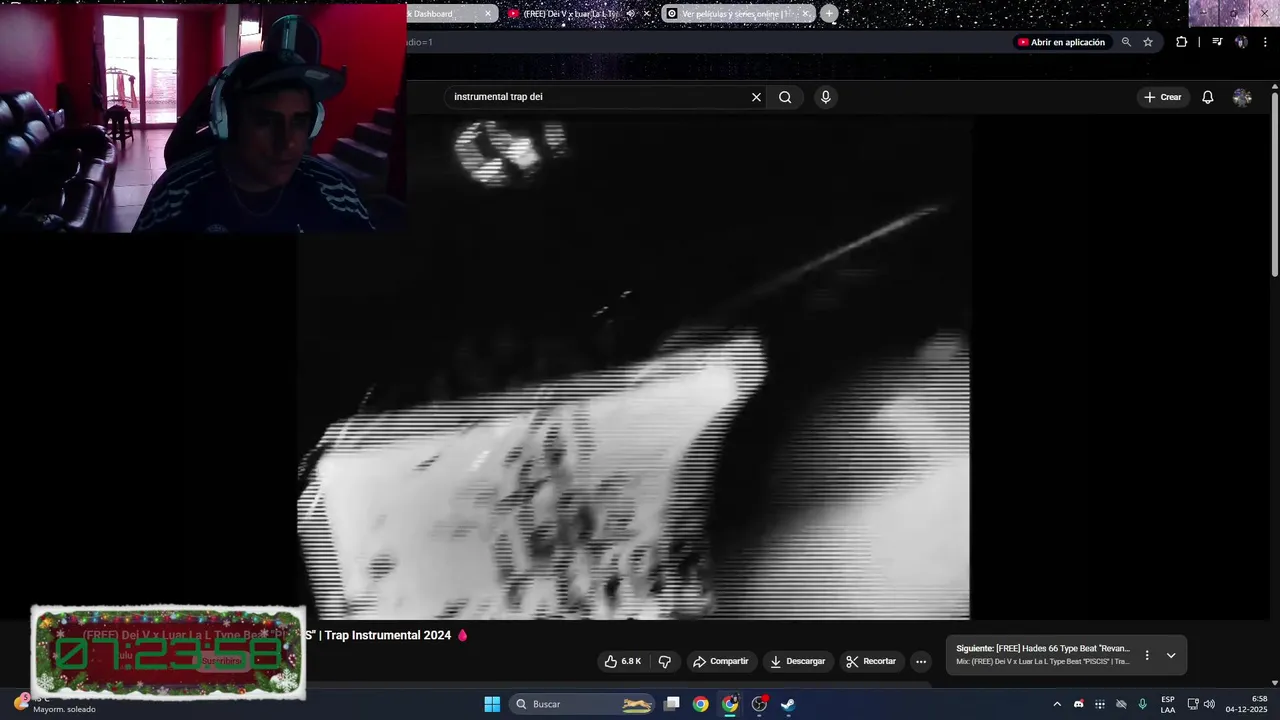Viewport: 1280px width, 720px height.
Task: Click the Recortar button
Action: click(x=870, y=661)
